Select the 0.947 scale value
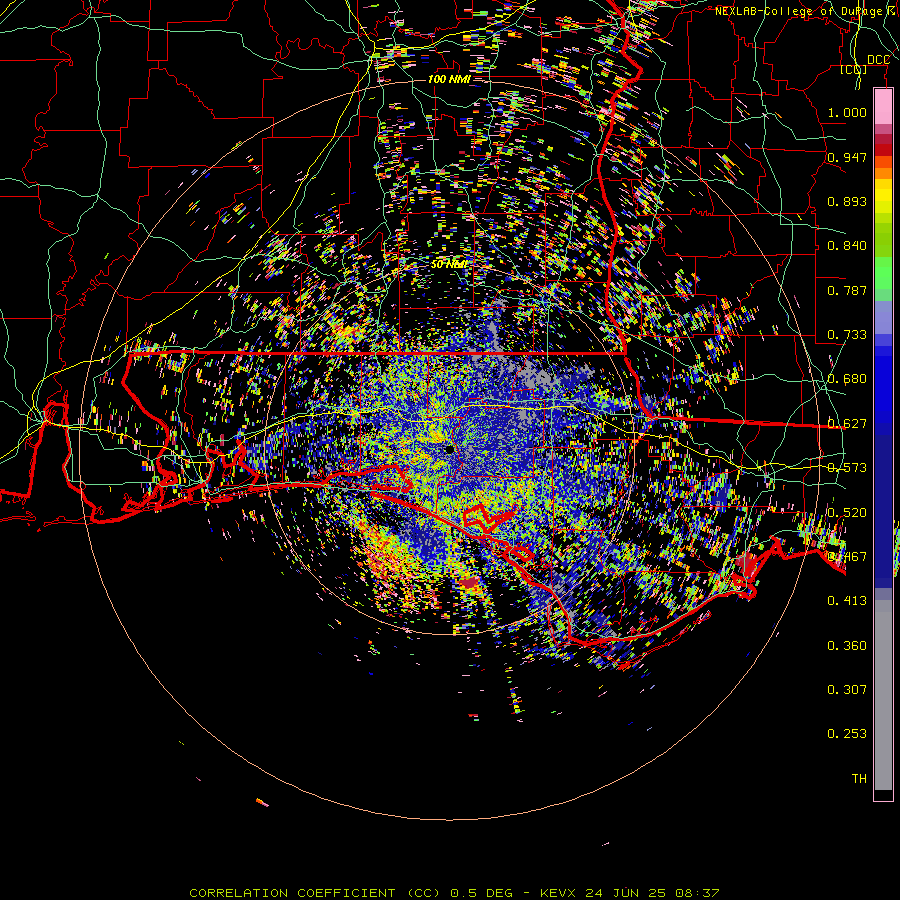Image resolution: width=900 pixels, height=900 pixels. [847, 157]
